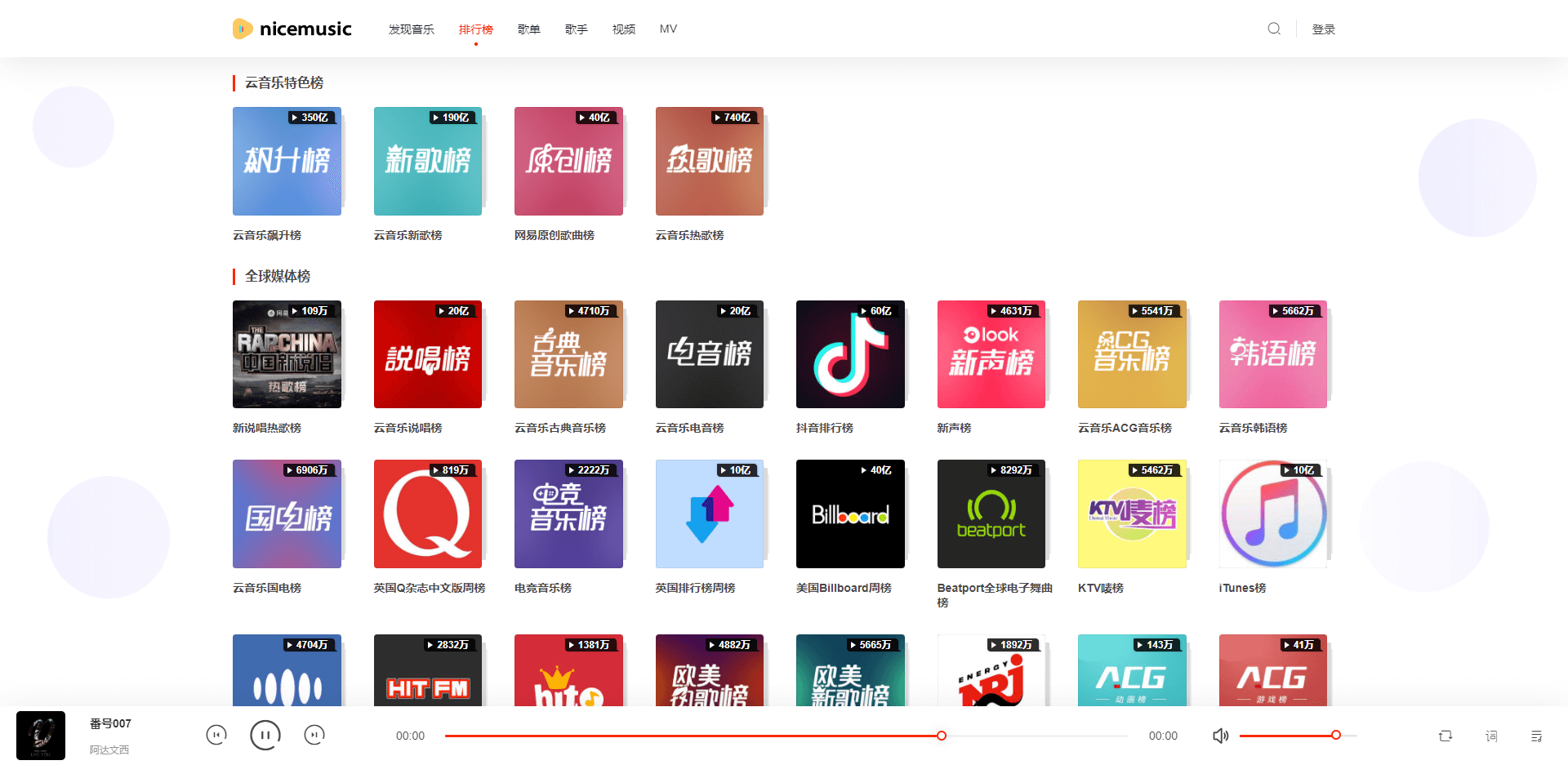
Task: Skip to the next track icon
Action: click(314, 734)
